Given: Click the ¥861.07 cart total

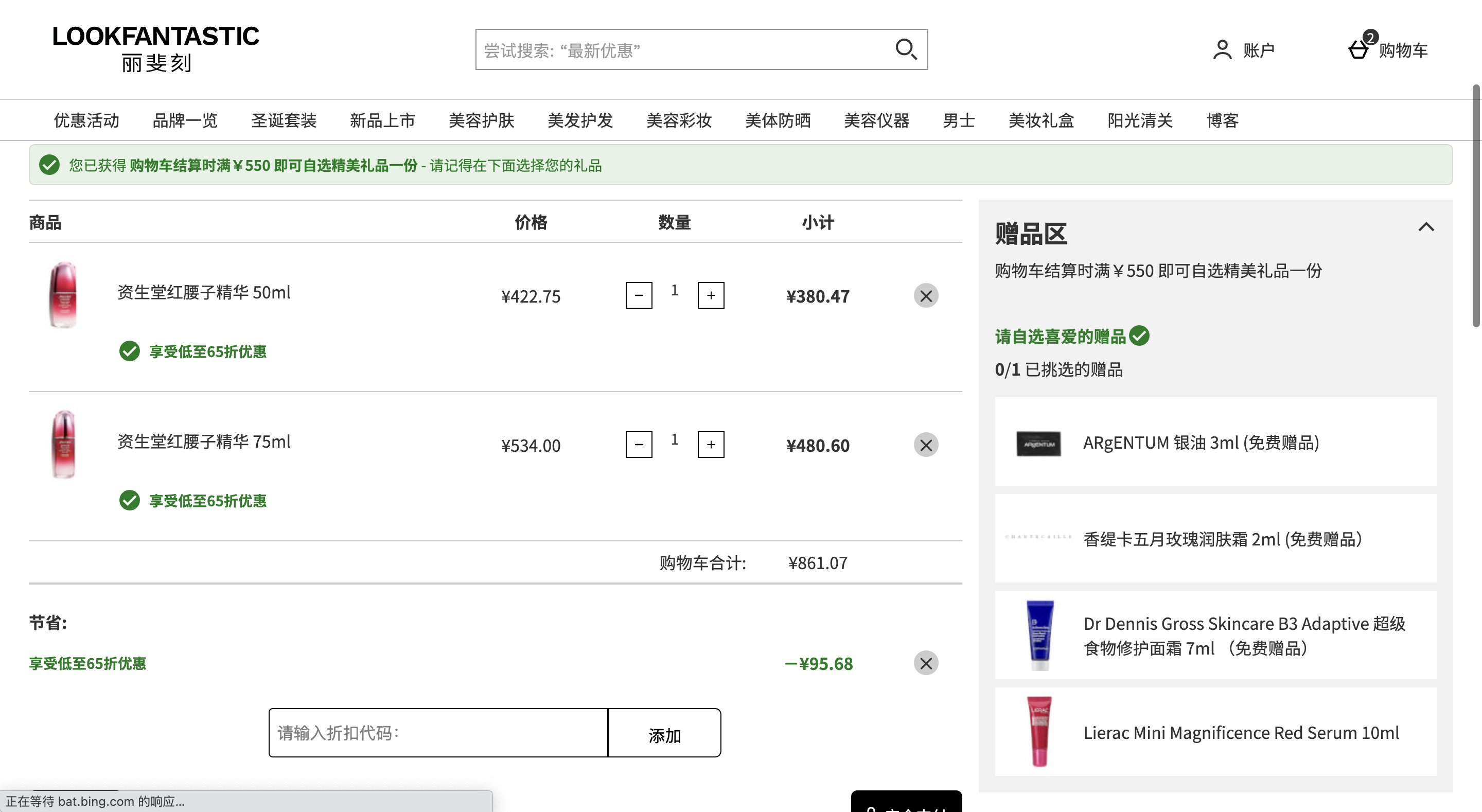Looking at the screenshot, I should [818, 563].
